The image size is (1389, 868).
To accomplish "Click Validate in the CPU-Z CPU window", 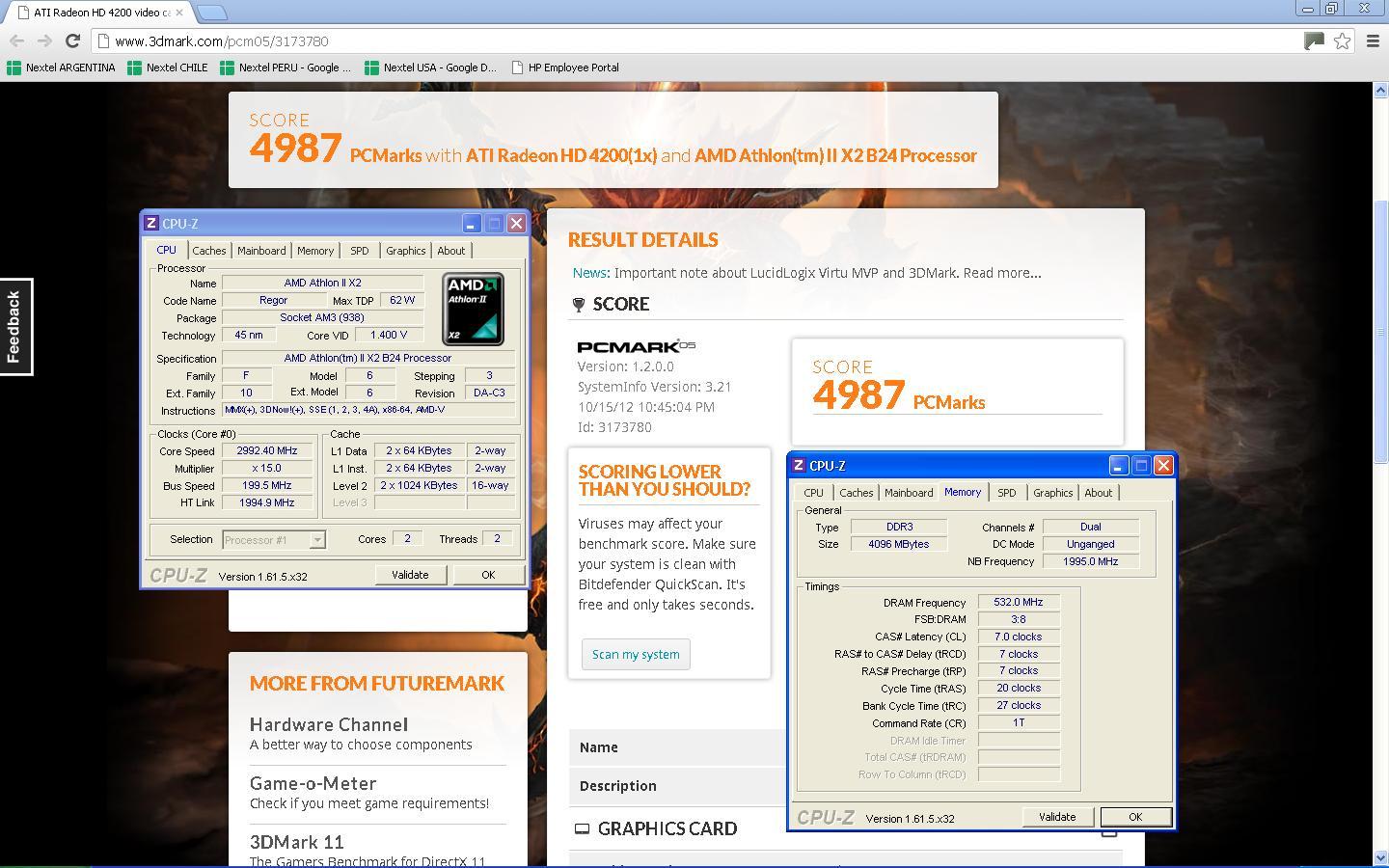I will (410, 575).
